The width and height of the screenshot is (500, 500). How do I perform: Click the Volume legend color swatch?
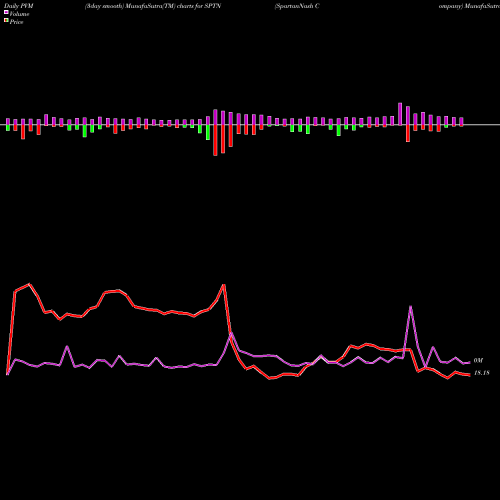point(6,12)
